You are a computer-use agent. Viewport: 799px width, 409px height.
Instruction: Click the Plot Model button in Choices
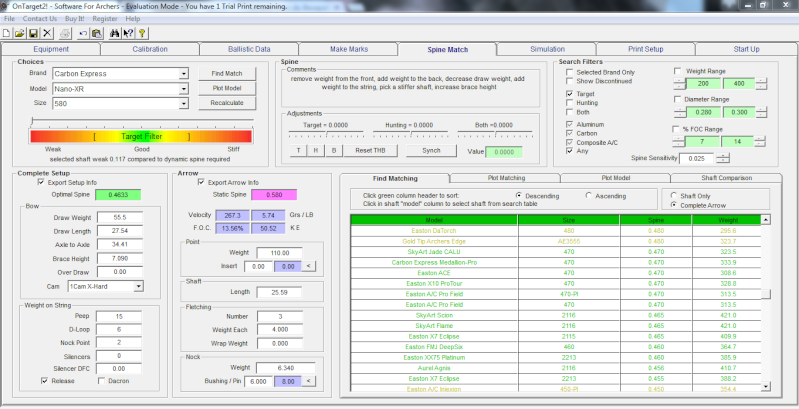[227, 88]
